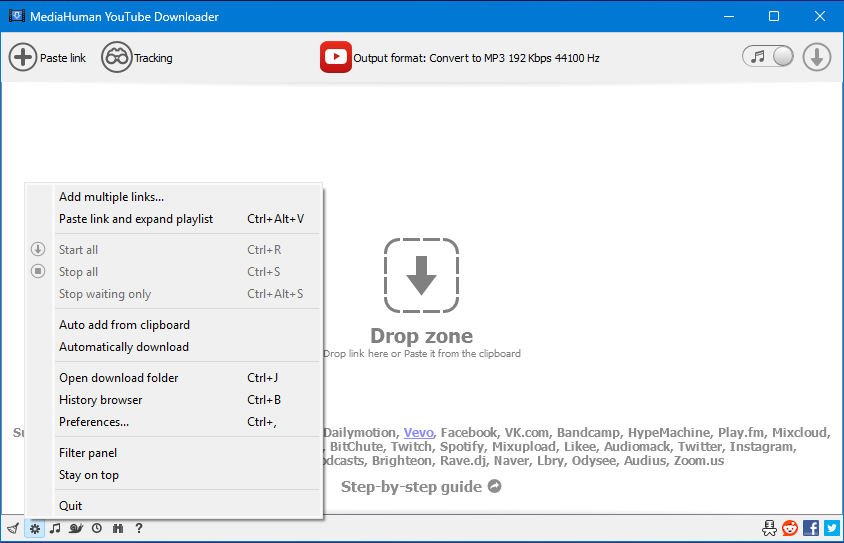Viewport: 844px width, 543px height.
Task: Click the red YouTube output format icon
Action: click(x=335, y=57)
